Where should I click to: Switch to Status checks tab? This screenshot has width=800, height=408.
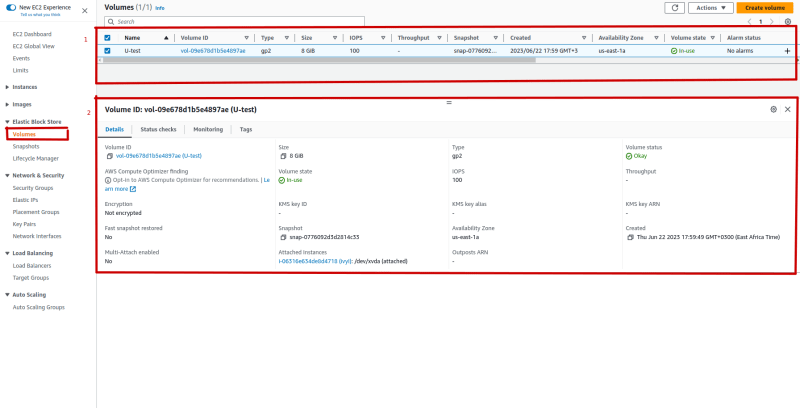click(x=158, y=130)
